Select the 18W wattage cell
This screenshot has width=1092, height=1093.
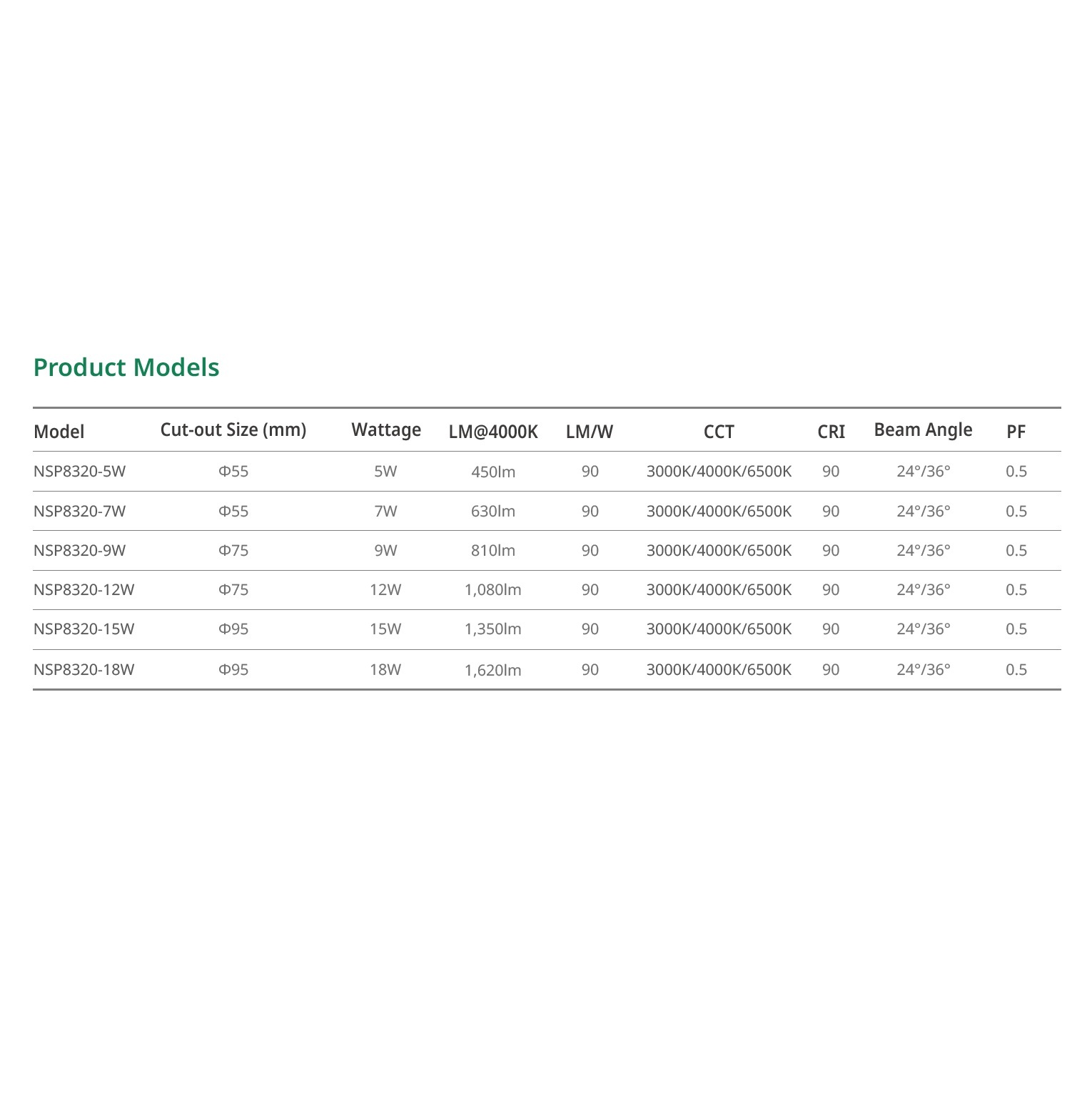coord(385,670)
